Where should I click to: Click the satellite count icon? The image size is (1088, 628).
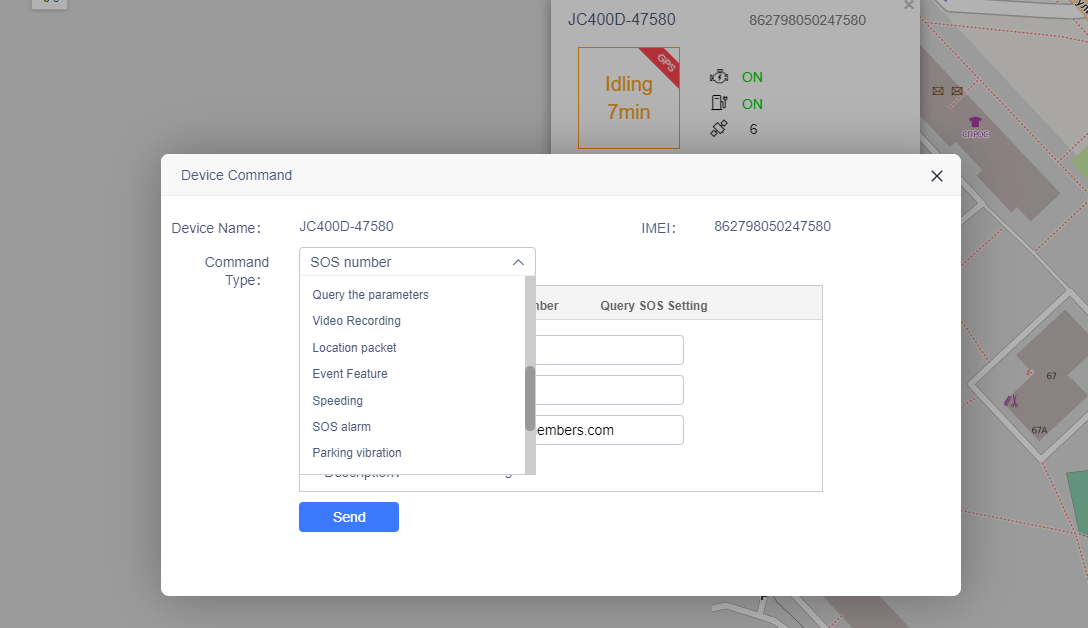click(x=719, y=128)
